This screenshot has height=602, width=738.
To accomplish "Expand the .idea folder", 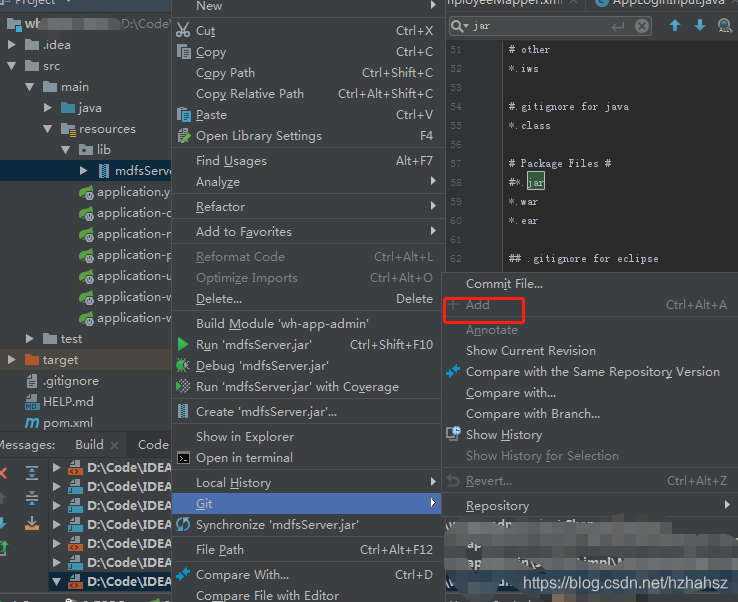I will point(12,45).
